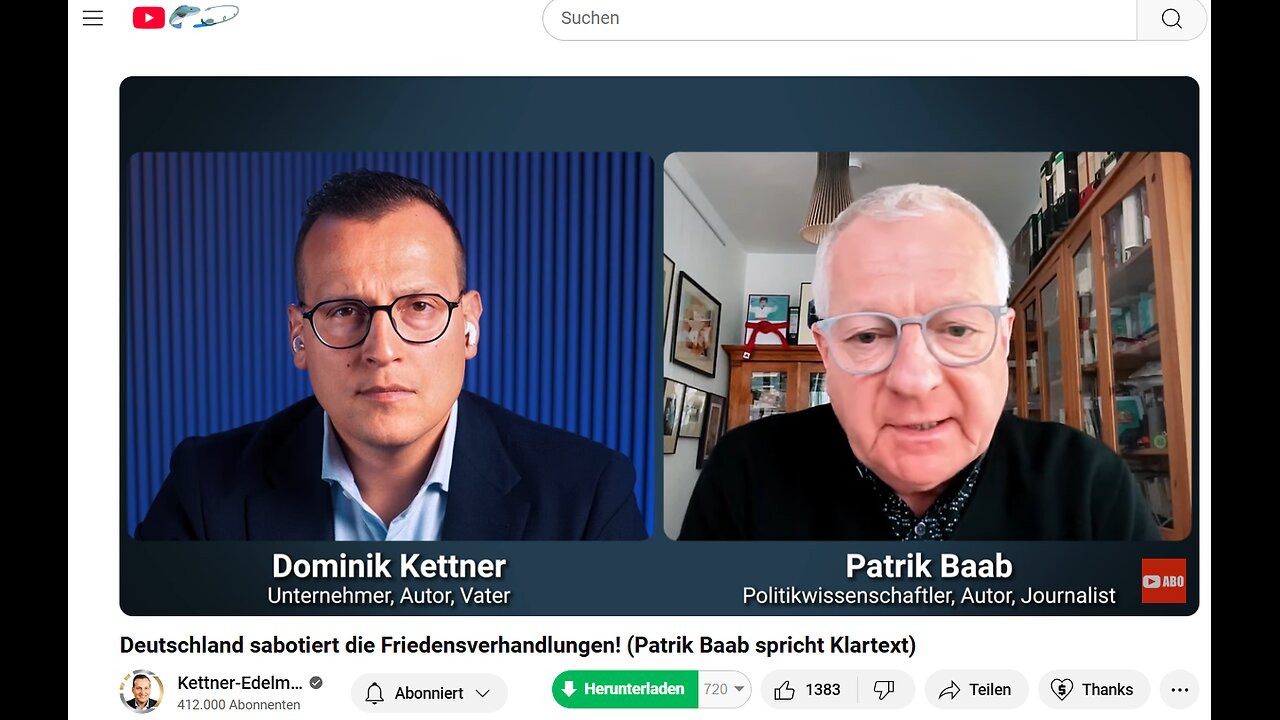Click the 412.000 Abonnenten subscriber count
The height and width of the screenshot is (720, 1280).
239,705
